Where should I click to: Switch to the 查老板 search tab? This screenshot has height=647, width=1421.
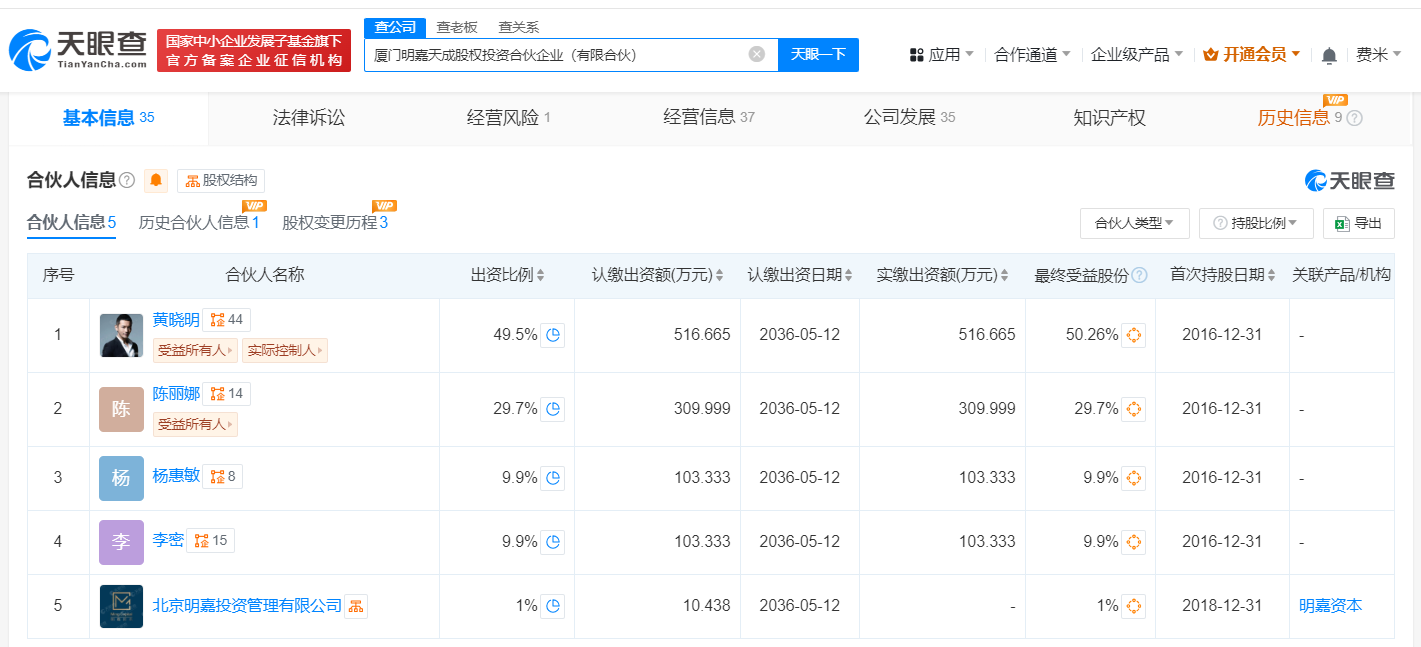pyautogui.click(x=455, y=27)
